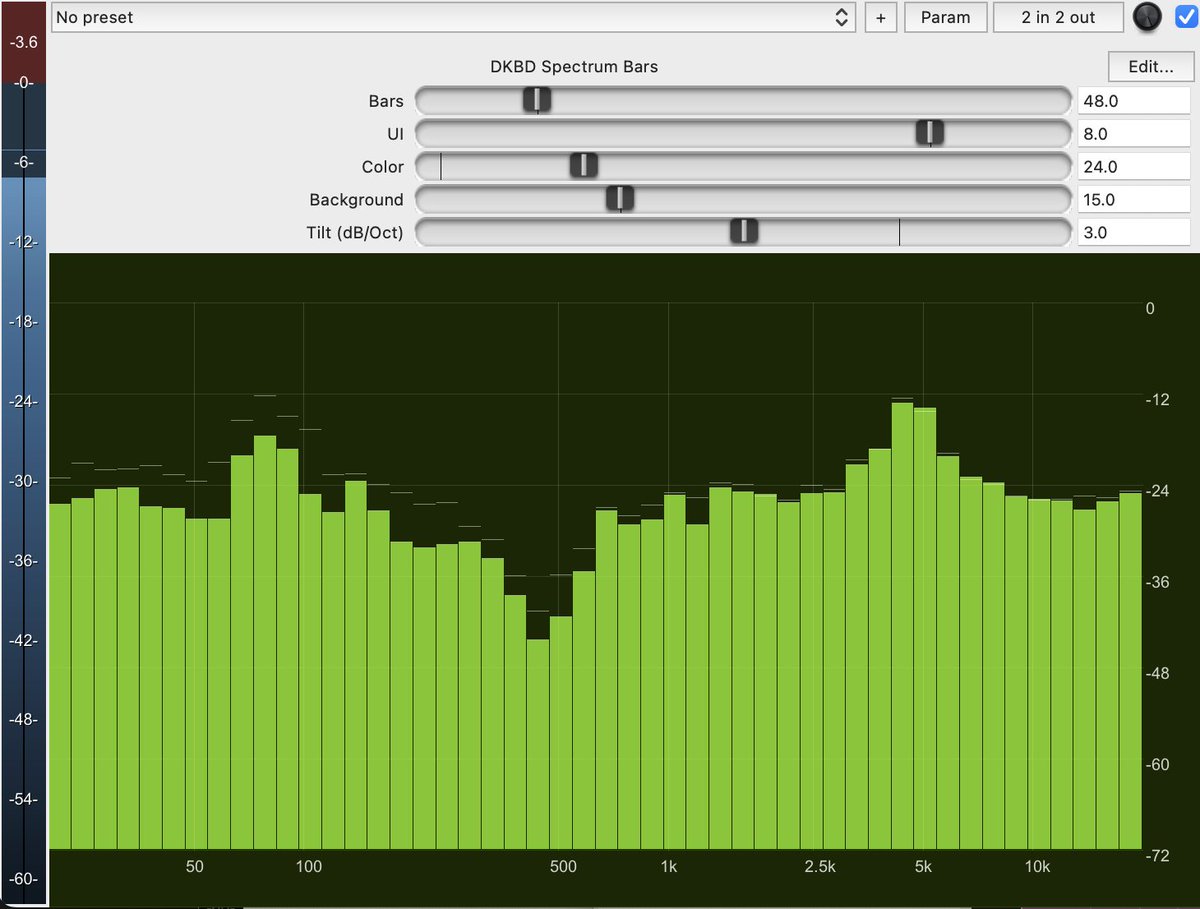The width and height of the screenshot is (1200, 909).
Task: Click the 2 in 2 out routing button
Action: pos(1058,17)
